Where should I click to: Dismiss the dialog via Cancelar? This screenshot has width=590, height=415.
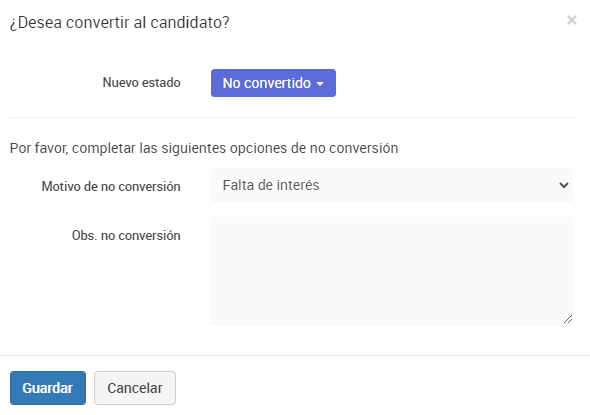click(x=135, y=388)
